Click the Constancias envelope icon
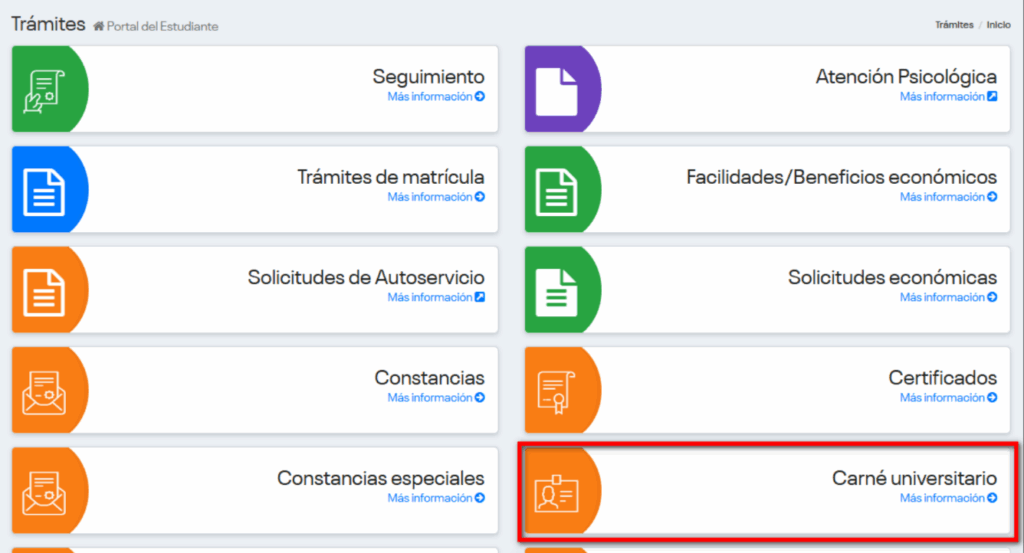The image size is (1024, 553). [44, 390]
